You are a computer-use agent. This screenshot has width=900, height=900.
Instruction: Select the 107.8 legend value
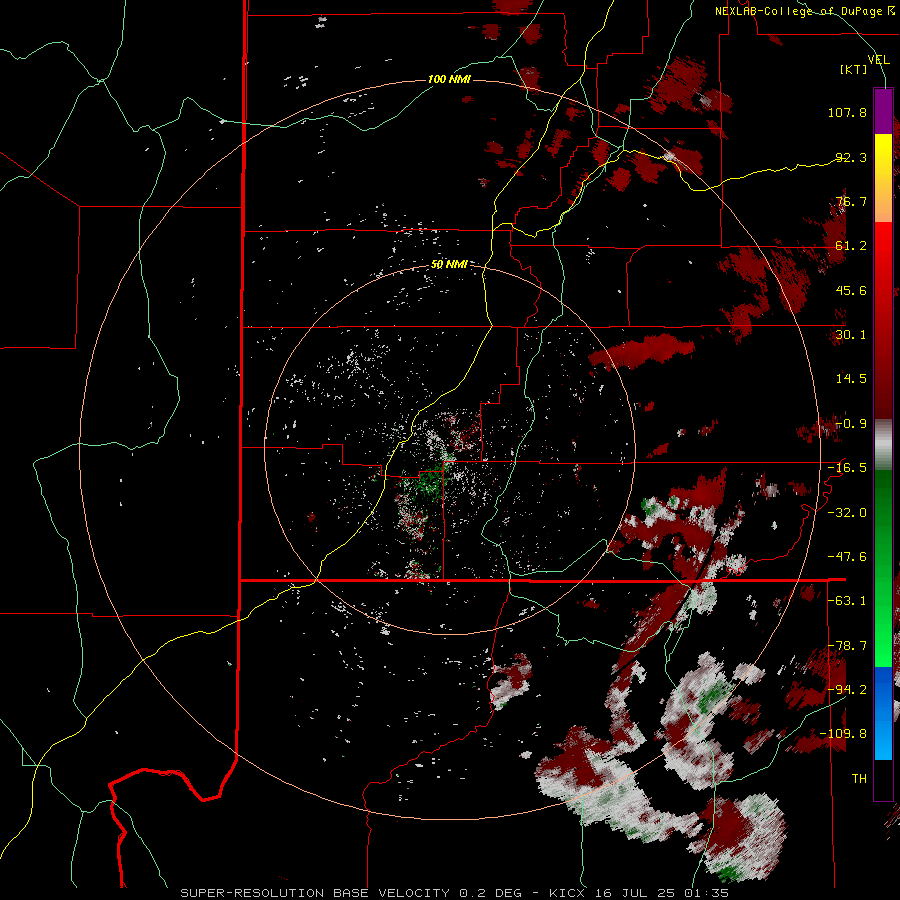847,112
